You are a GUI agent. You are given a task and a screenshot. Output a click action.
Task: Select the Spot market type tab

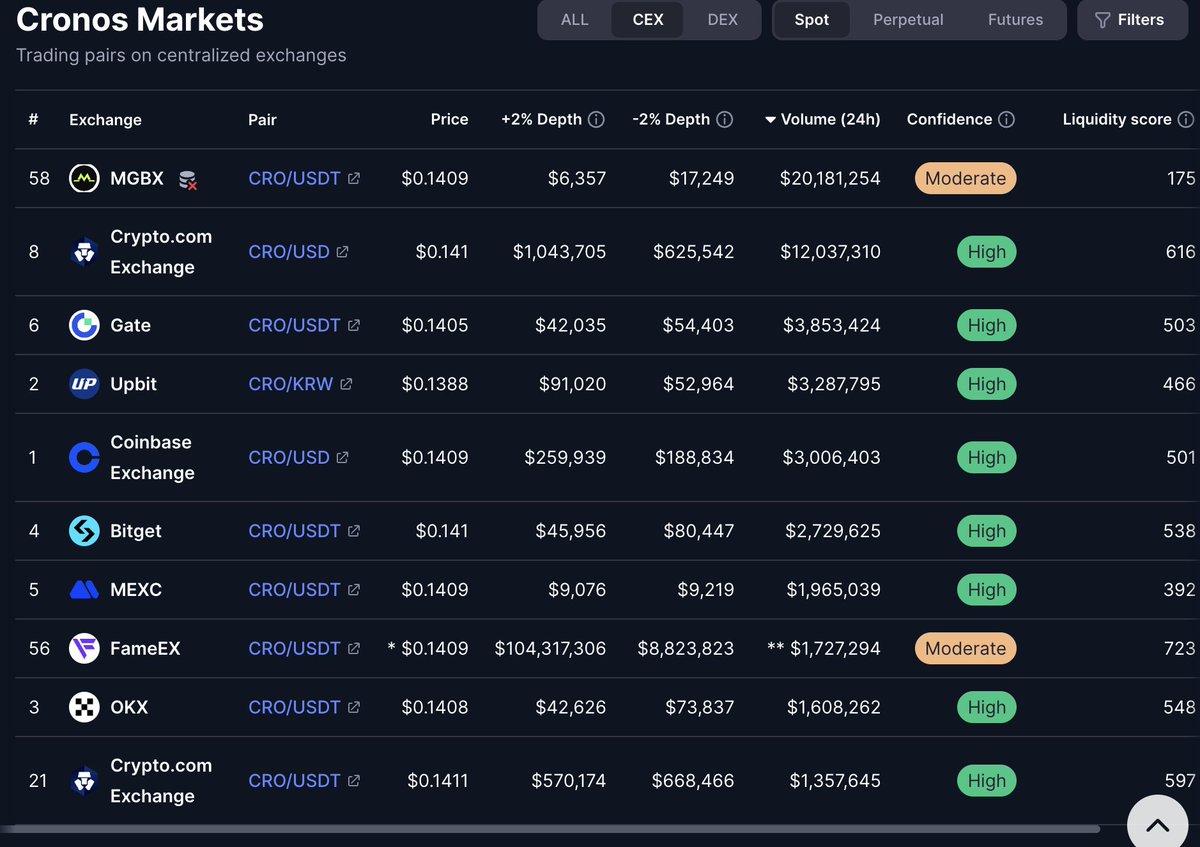tap(812, 19)
